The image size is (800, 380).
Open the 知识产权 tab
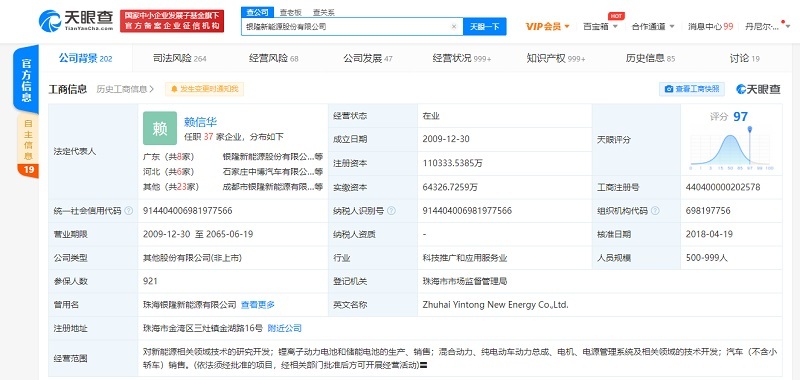[556, 58]
